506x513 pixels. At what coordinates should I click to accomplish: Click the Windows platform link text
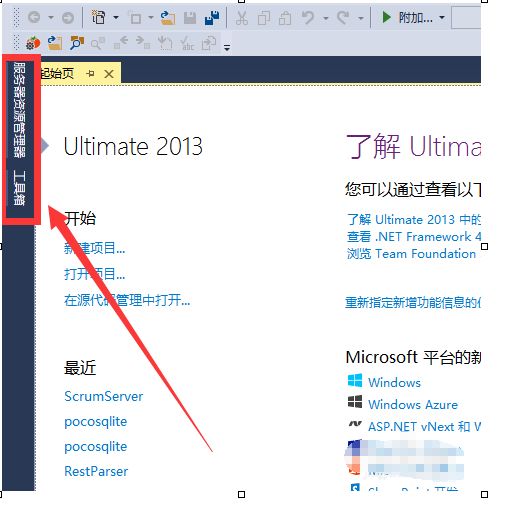click(x=394, y=382)
